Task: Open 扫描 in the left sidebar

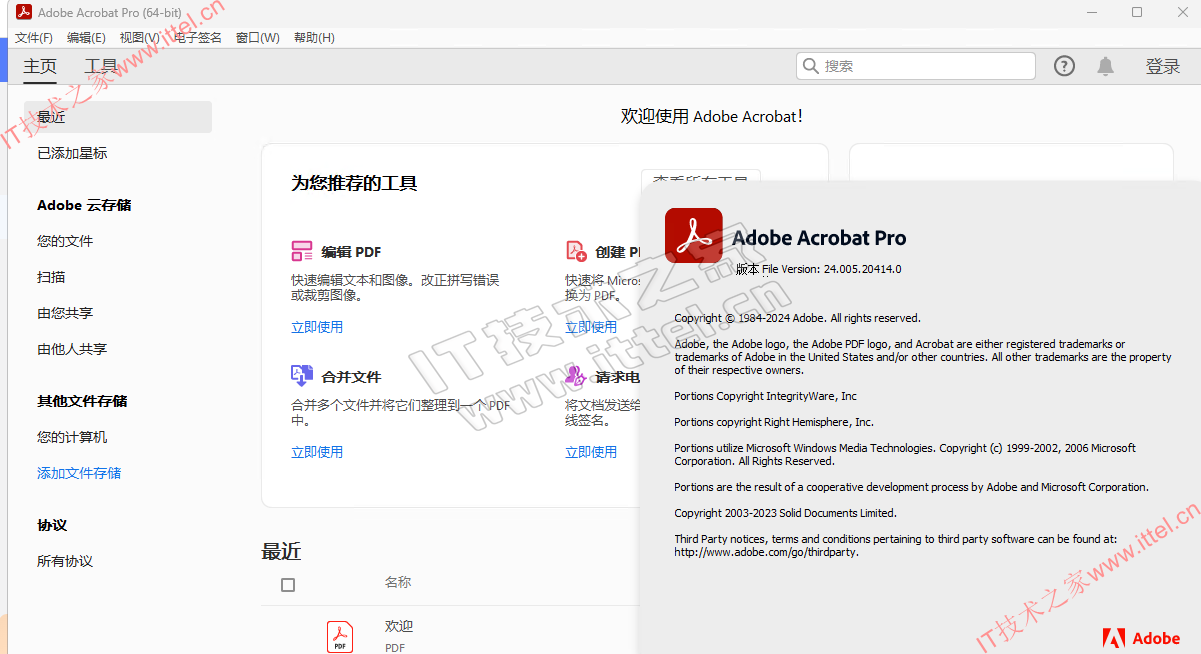Action: pyautogui.click(x=51, y=277)
